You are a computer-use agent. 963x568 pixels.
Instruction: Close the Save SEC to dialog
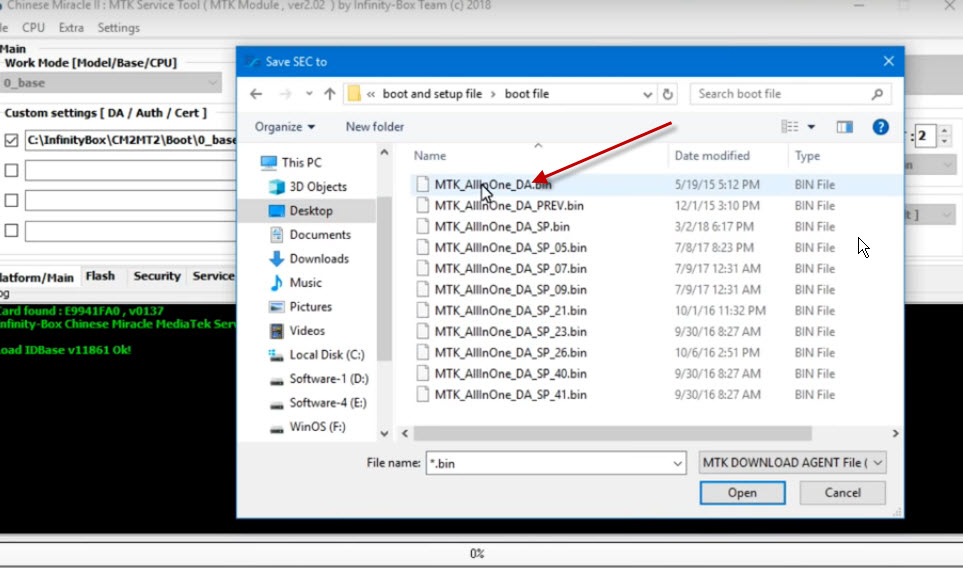pyautogui.click(x=889, y=61)
